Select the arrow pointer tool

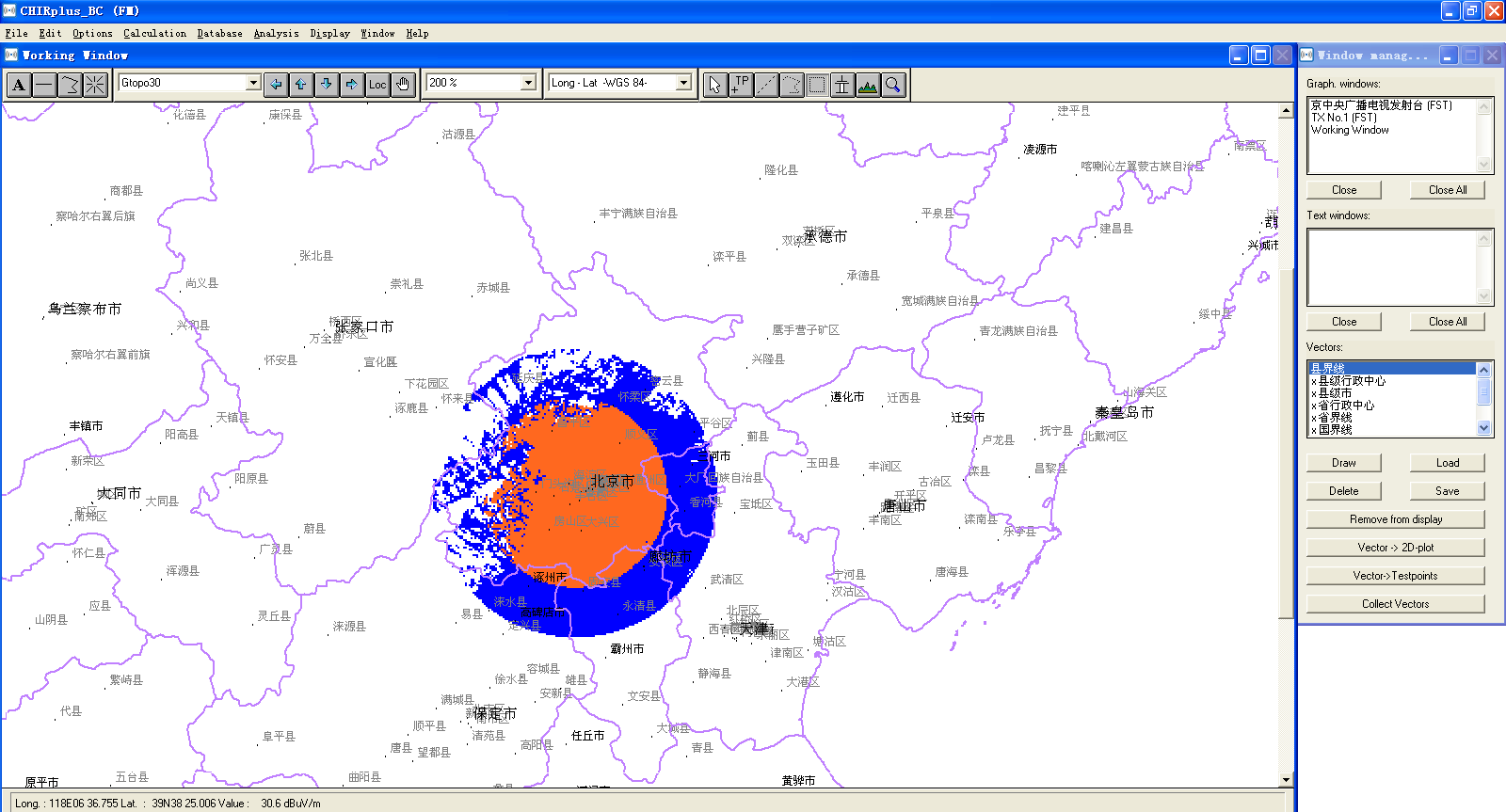(715, 85)
